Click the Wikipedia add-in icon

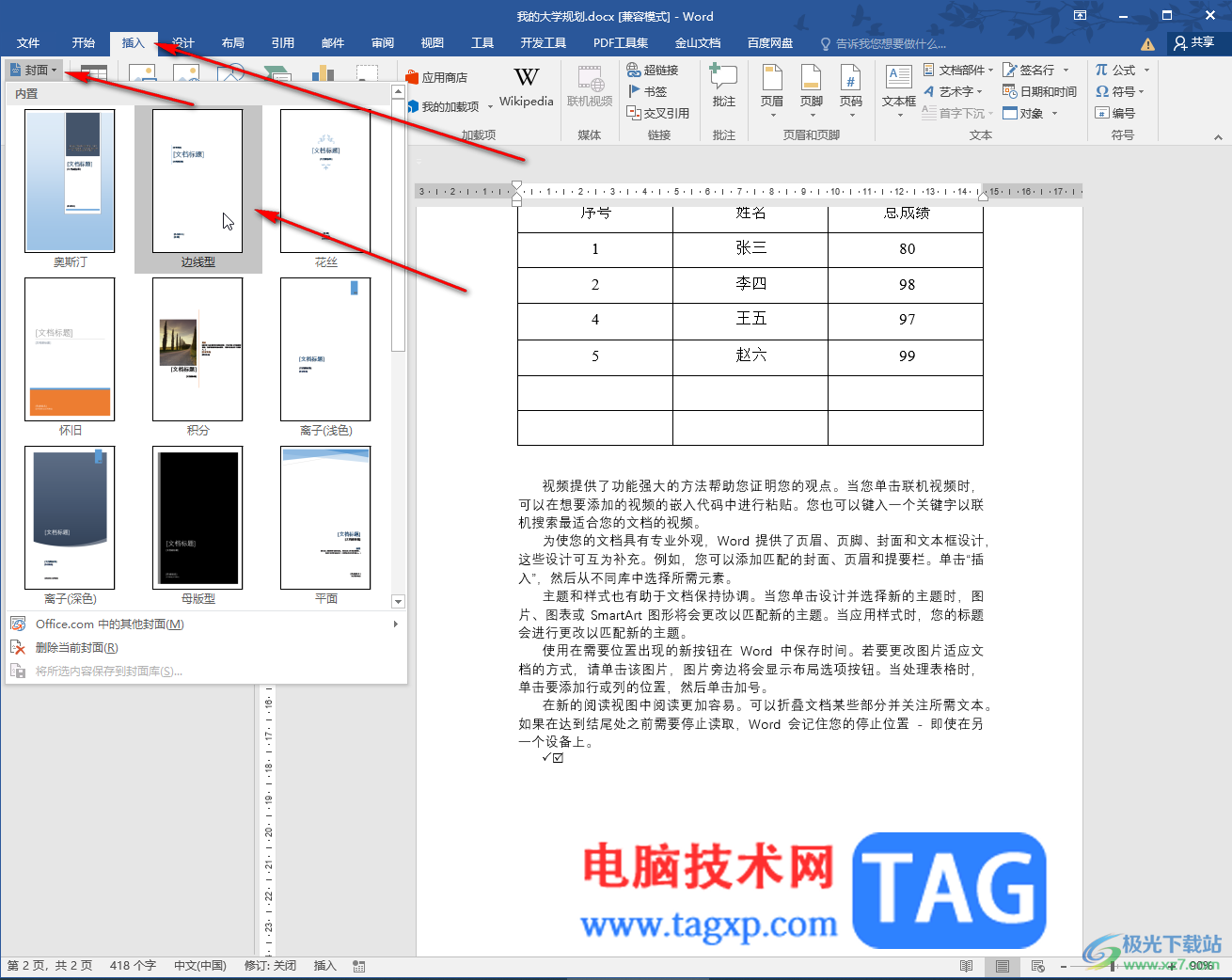point(527,87)
